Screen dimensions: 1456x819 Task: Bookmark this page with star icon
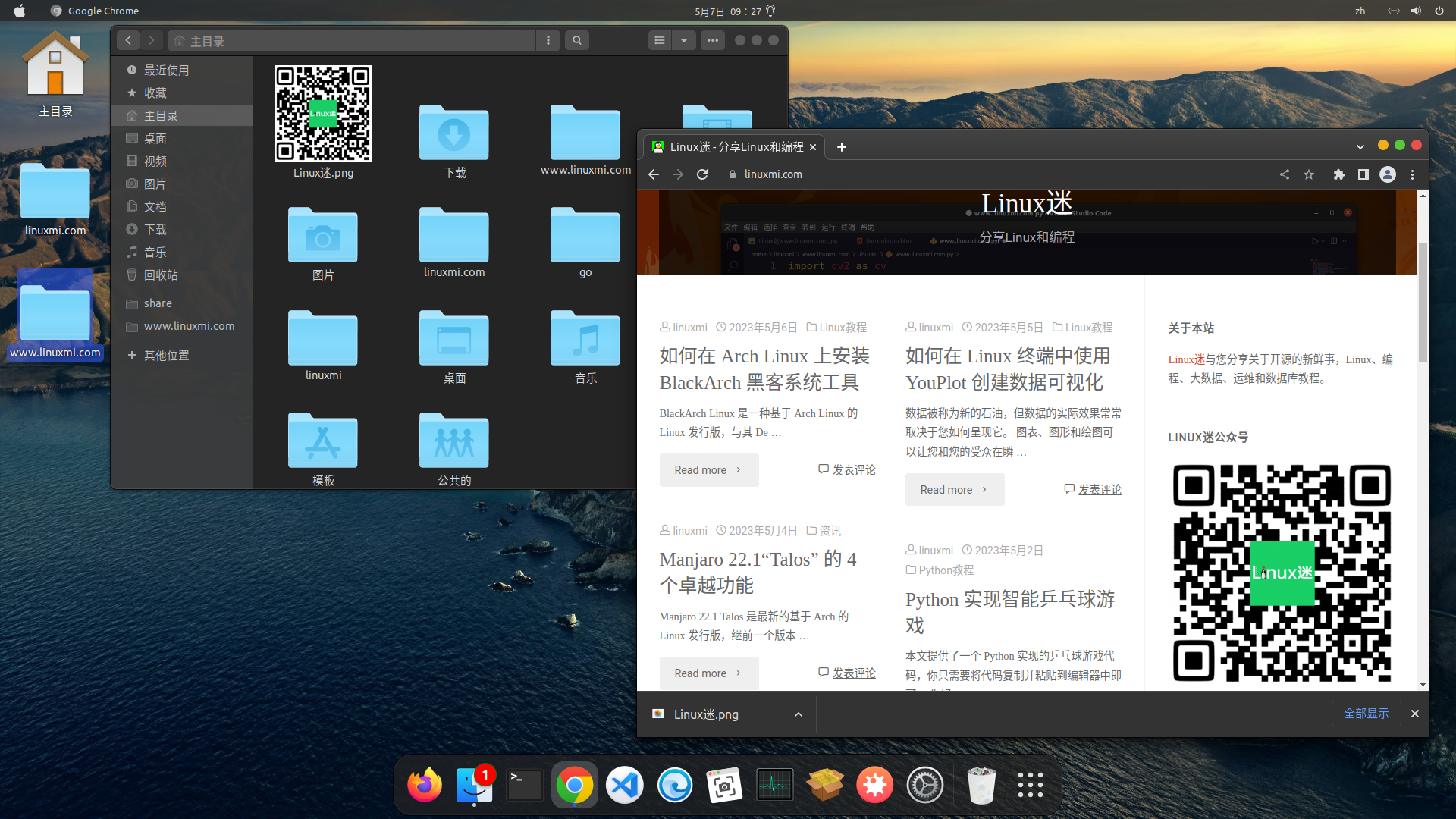(x=1309, y=174)
